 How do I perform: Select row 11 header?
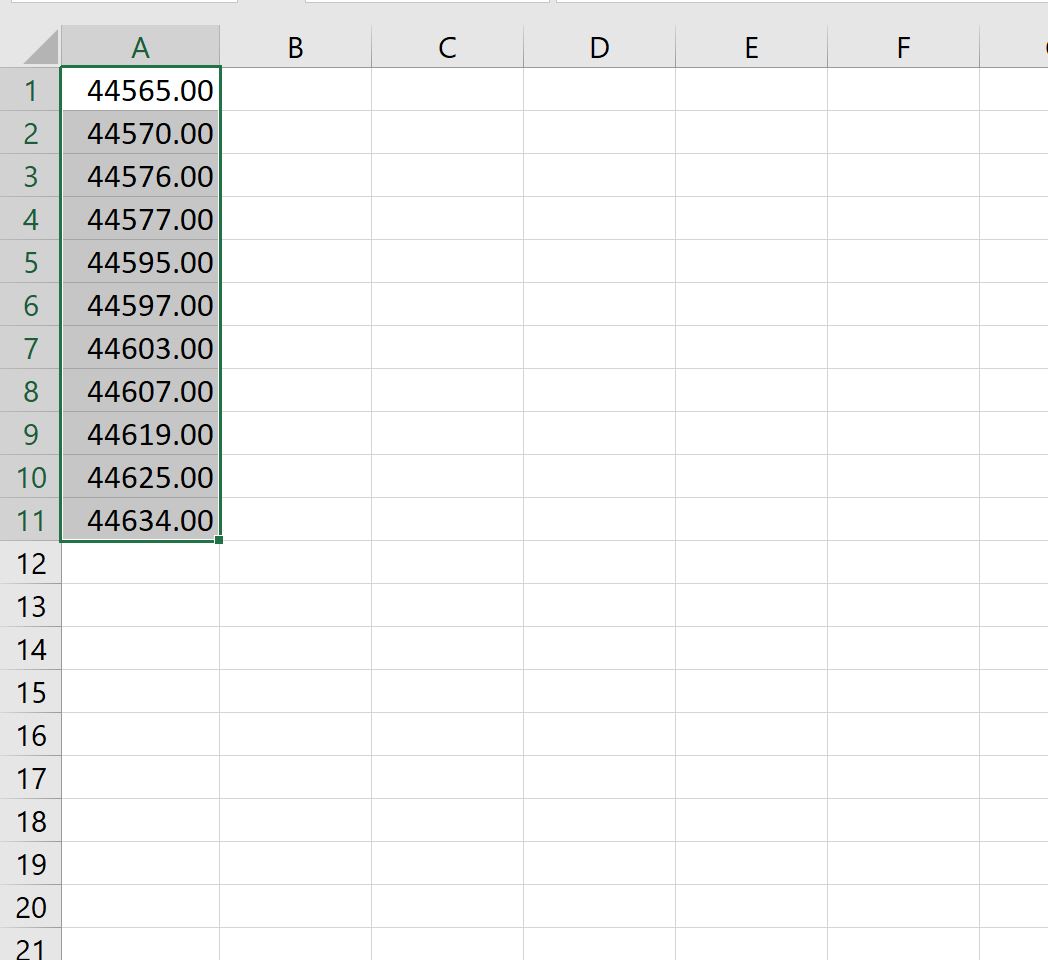click(x=30, y=519)
